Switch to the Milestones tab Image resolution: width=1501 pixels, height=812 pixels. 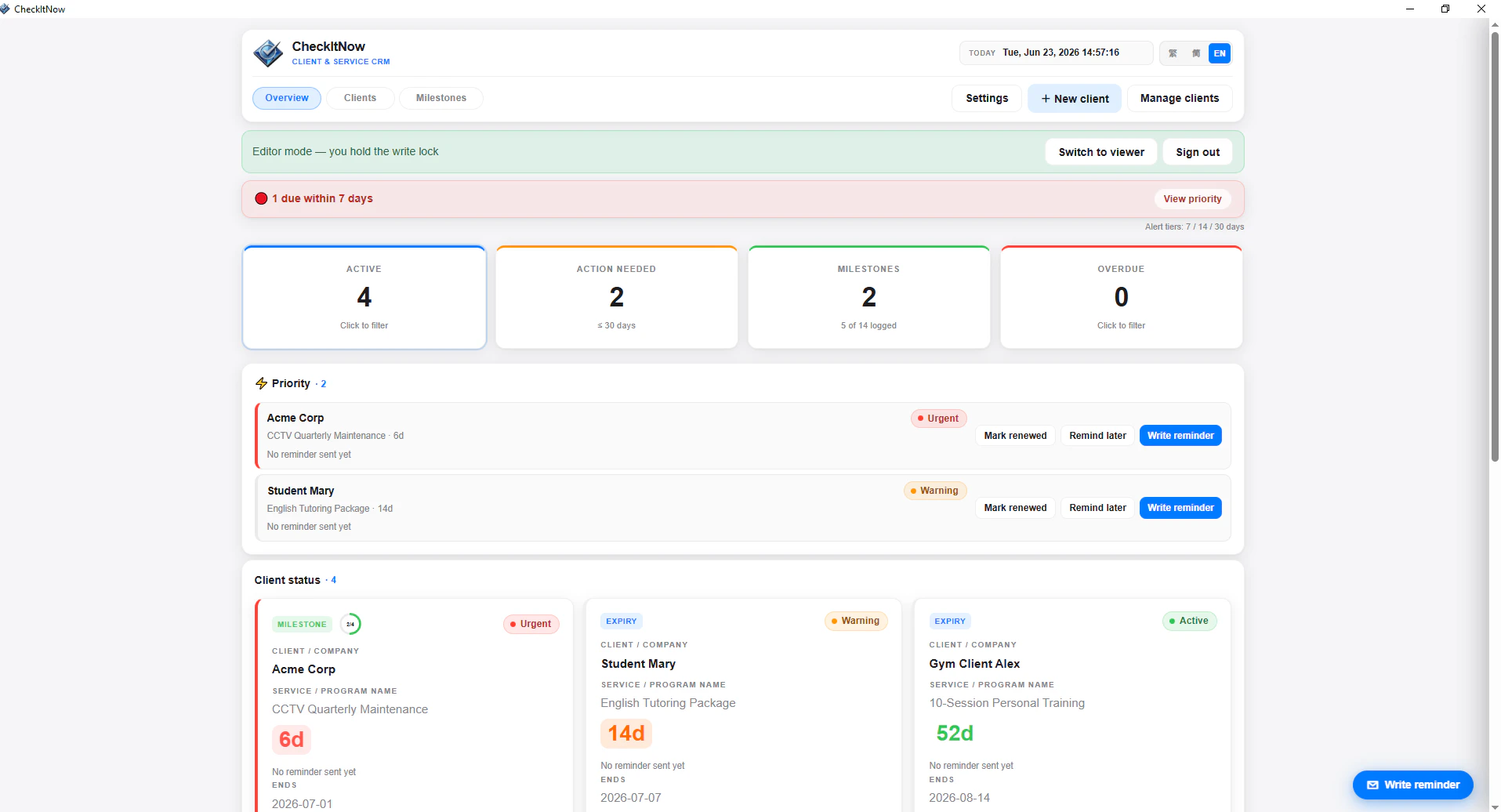[441, 98]
